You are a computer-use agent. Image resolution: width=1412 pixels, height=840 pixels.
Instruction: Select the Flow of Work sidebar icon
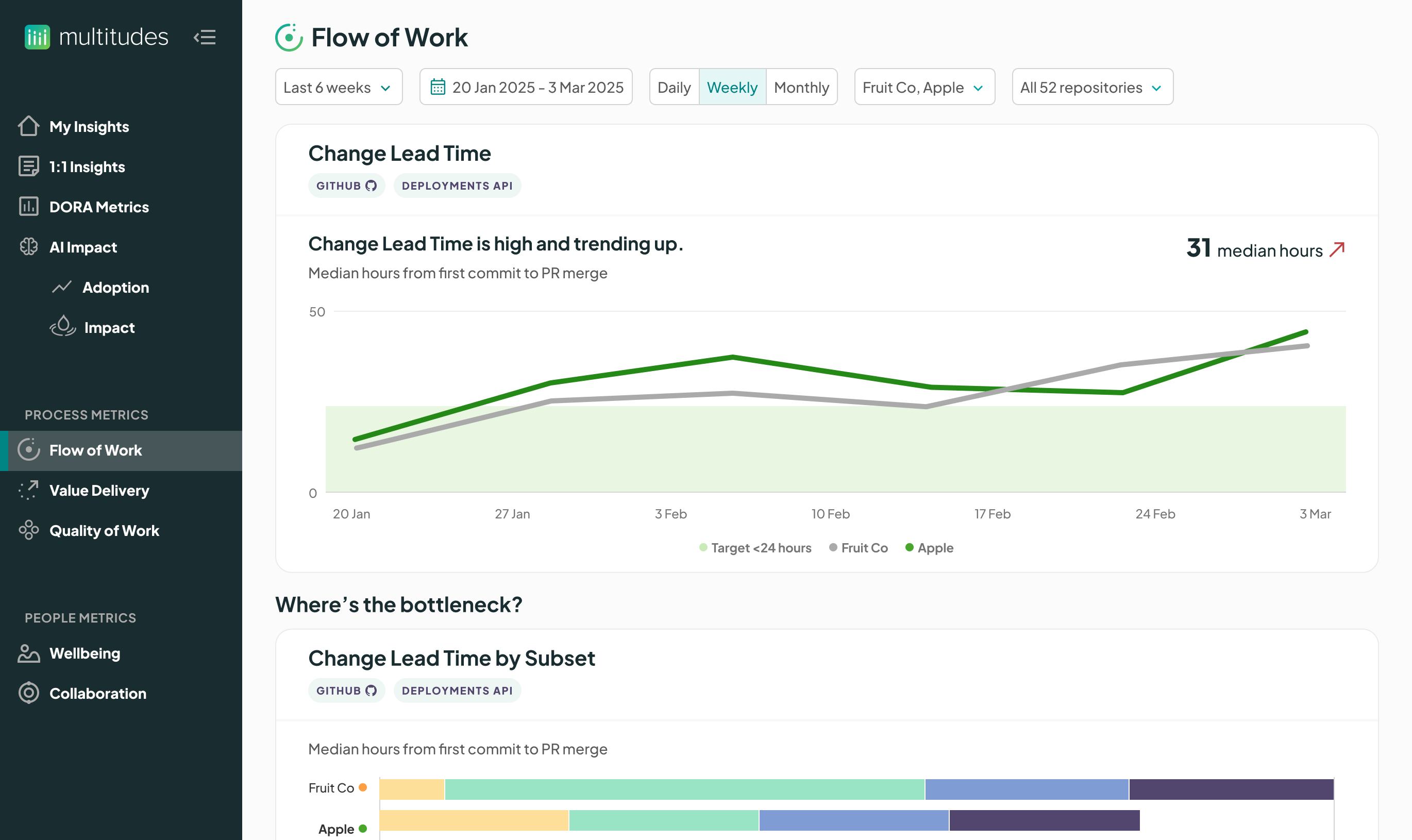(28, 450)
